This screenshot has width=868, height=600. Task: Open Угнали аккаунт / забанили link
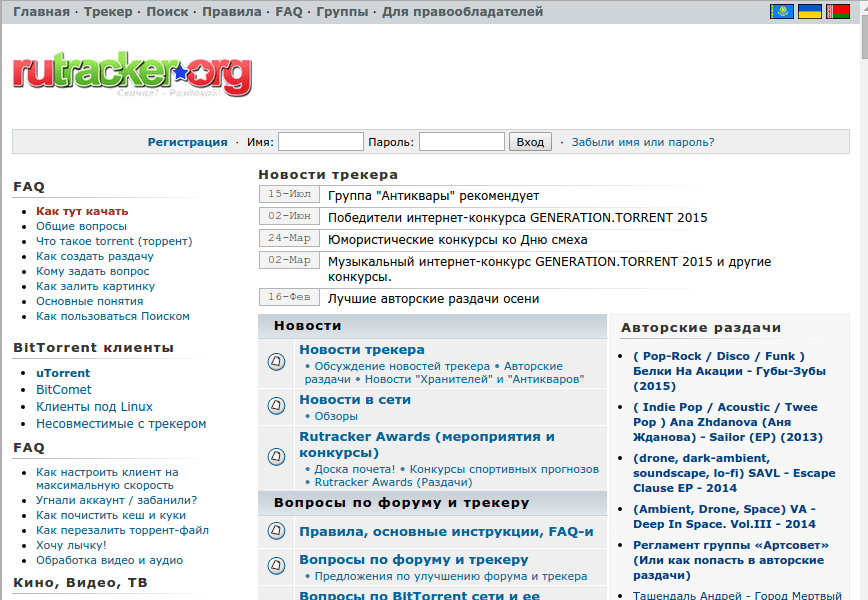tap(116, 500)
